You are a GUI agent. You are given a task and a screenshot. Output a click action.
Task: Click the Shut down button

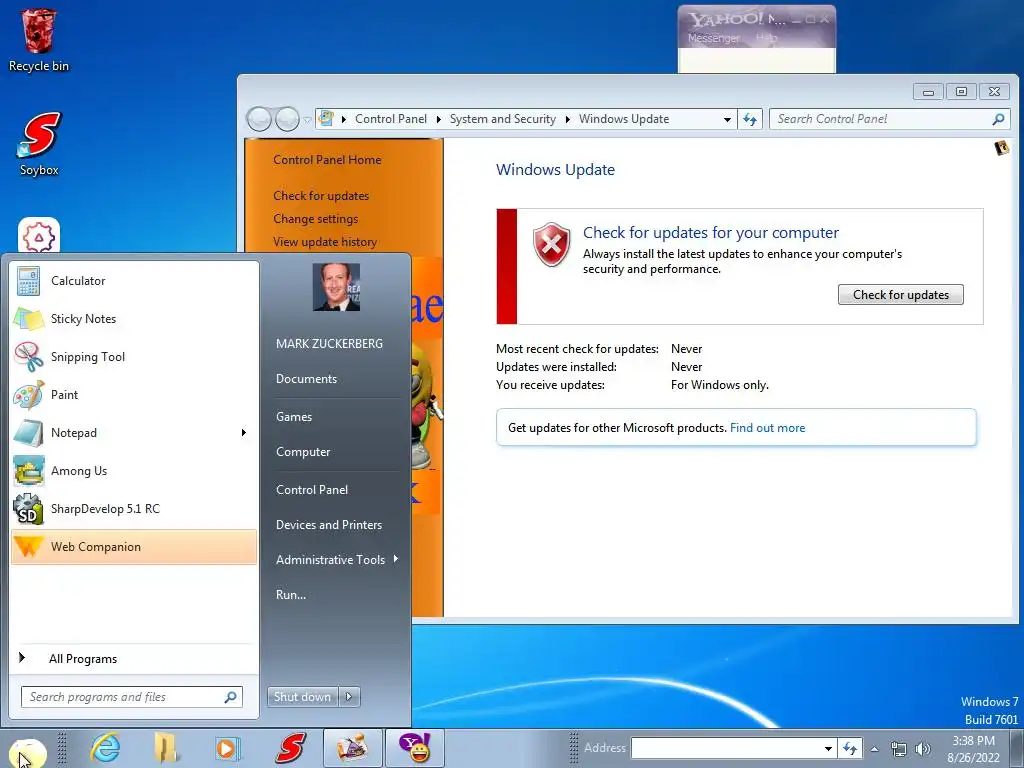[303, 697]
